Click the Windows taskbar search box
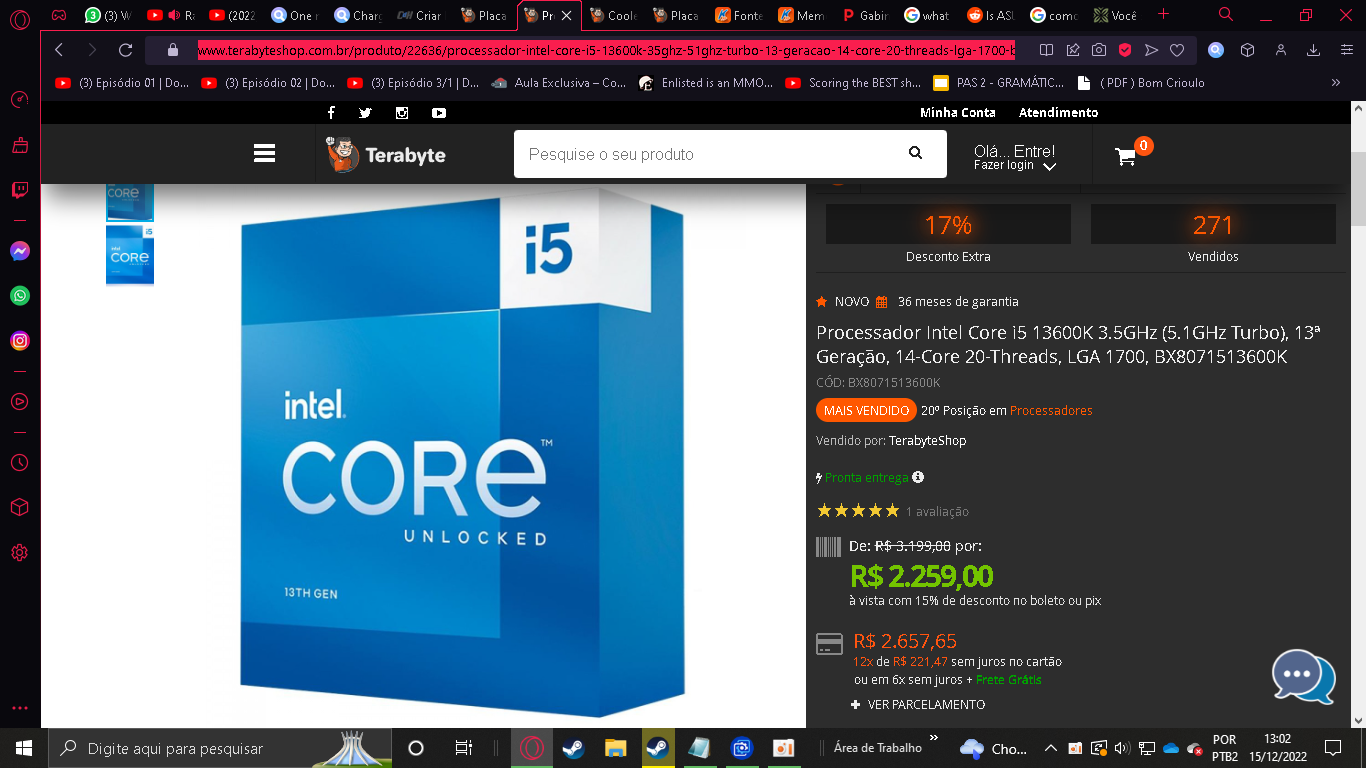The image size is (1366, 768). pos(218,748)
